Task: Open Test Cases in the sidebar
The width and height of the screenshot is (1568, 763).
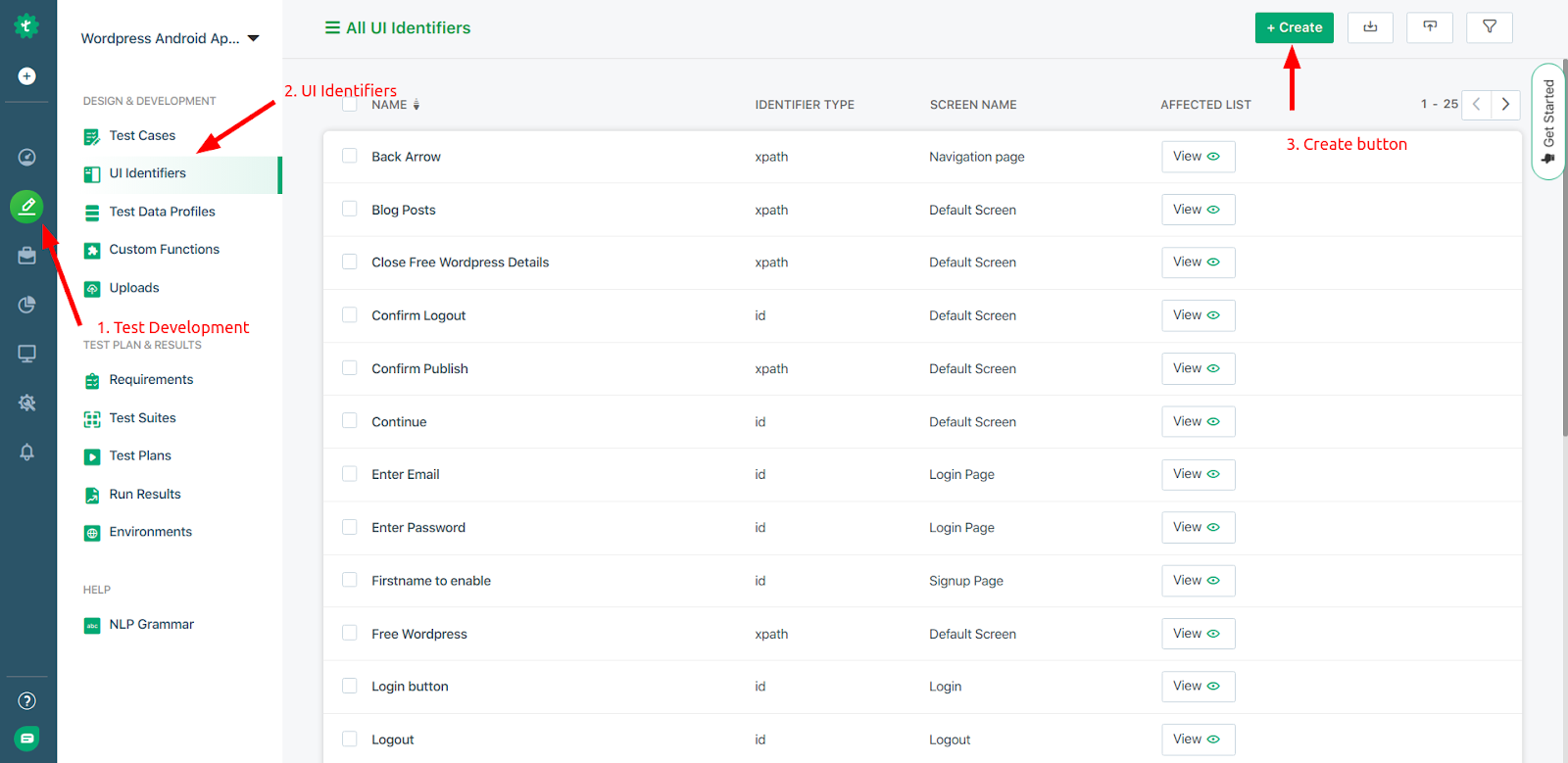Action: (x=142, y=135)
